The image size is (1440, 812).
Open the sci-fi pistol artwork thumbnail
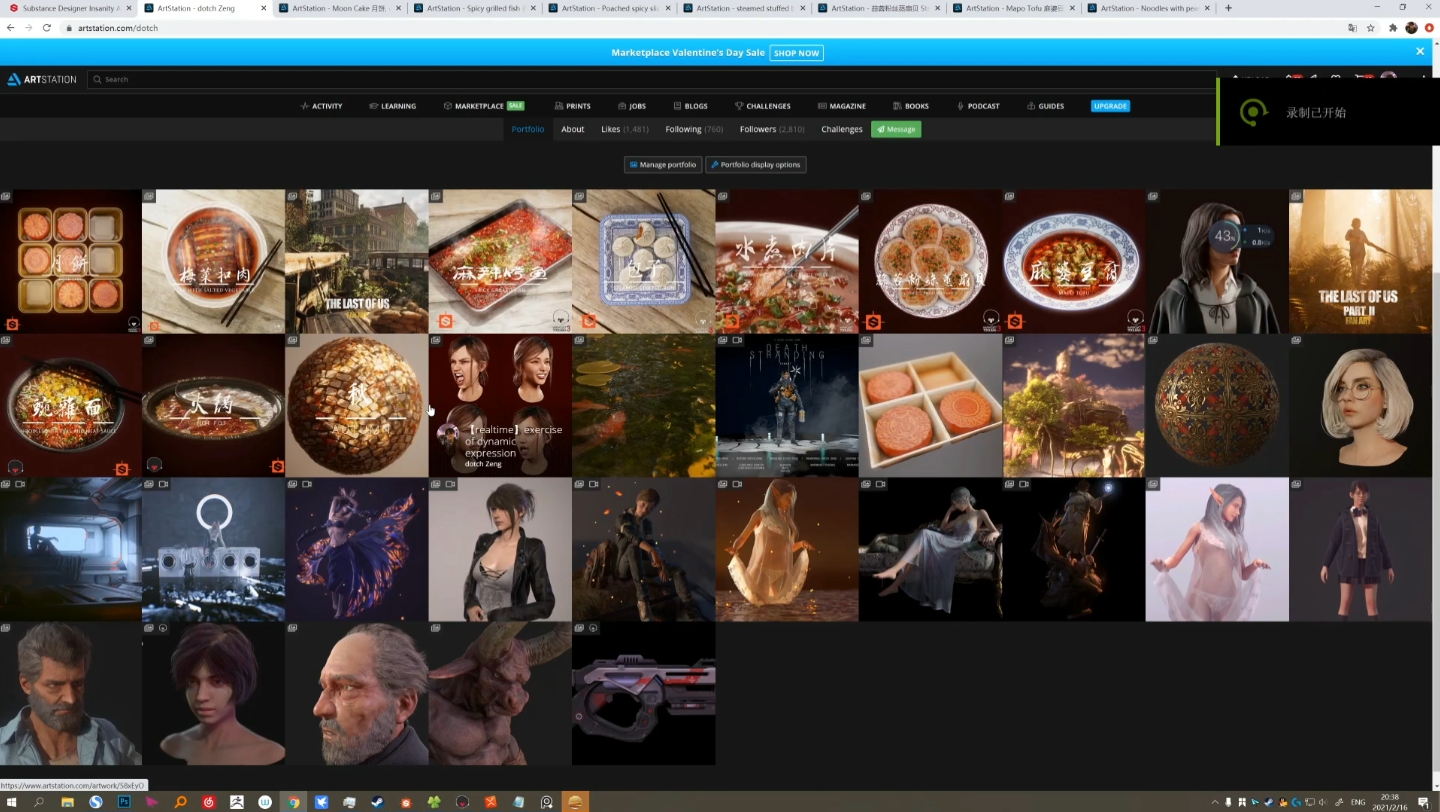643,693
